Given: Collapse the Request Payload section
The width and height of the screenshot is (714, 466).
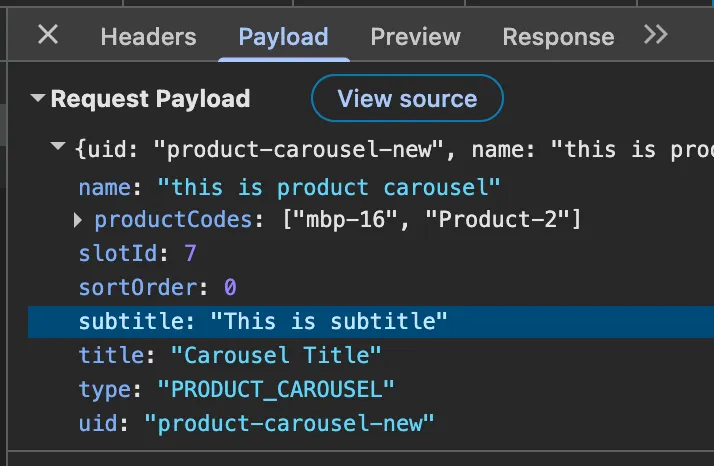Looking at the screenshot, I should click(x=38, y=97).
